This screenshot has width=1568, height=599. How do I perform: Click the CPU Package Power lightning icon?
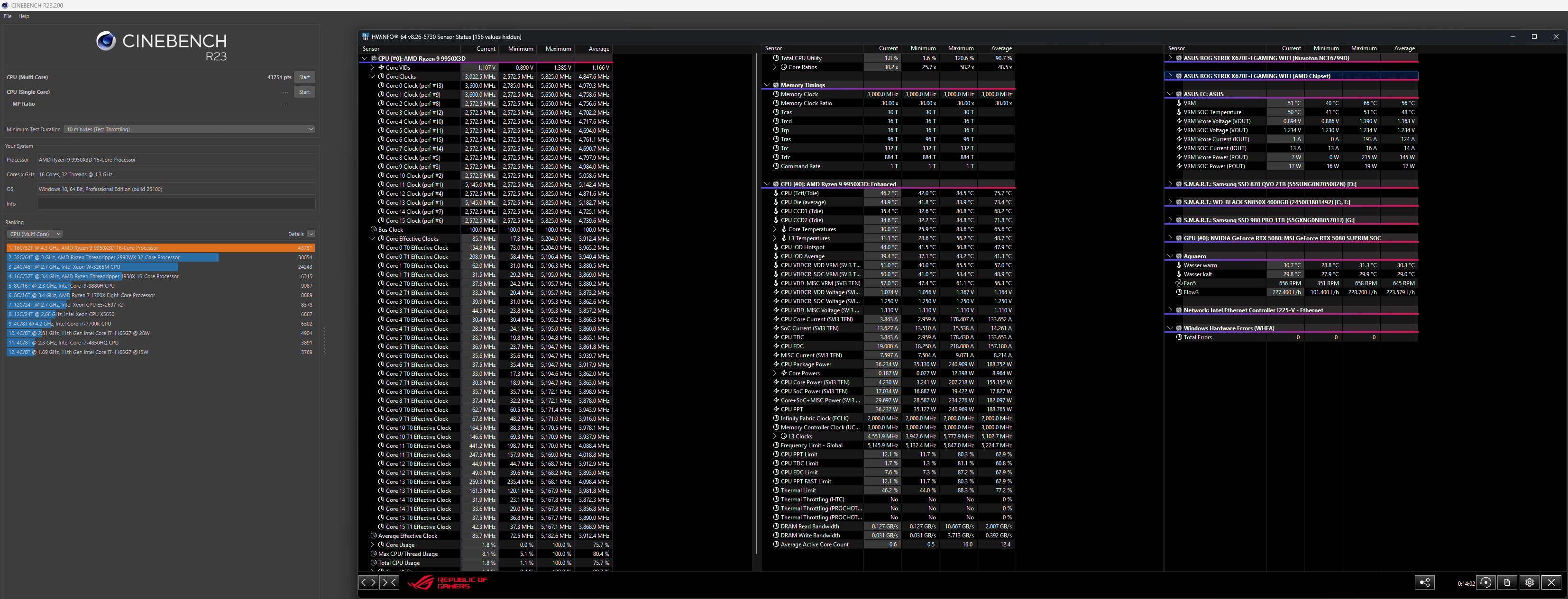click(x=776, y=364)
